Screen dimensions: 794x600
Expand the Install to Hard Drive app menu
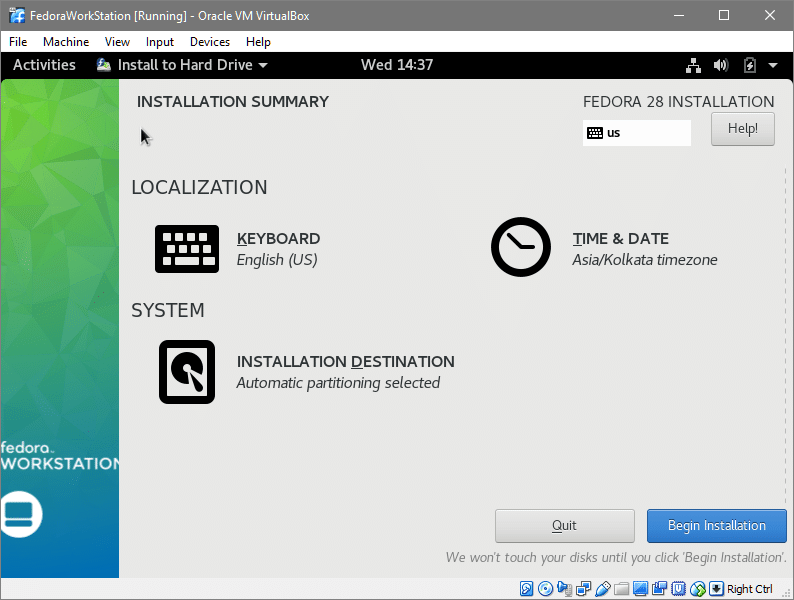tap(182, 65)
